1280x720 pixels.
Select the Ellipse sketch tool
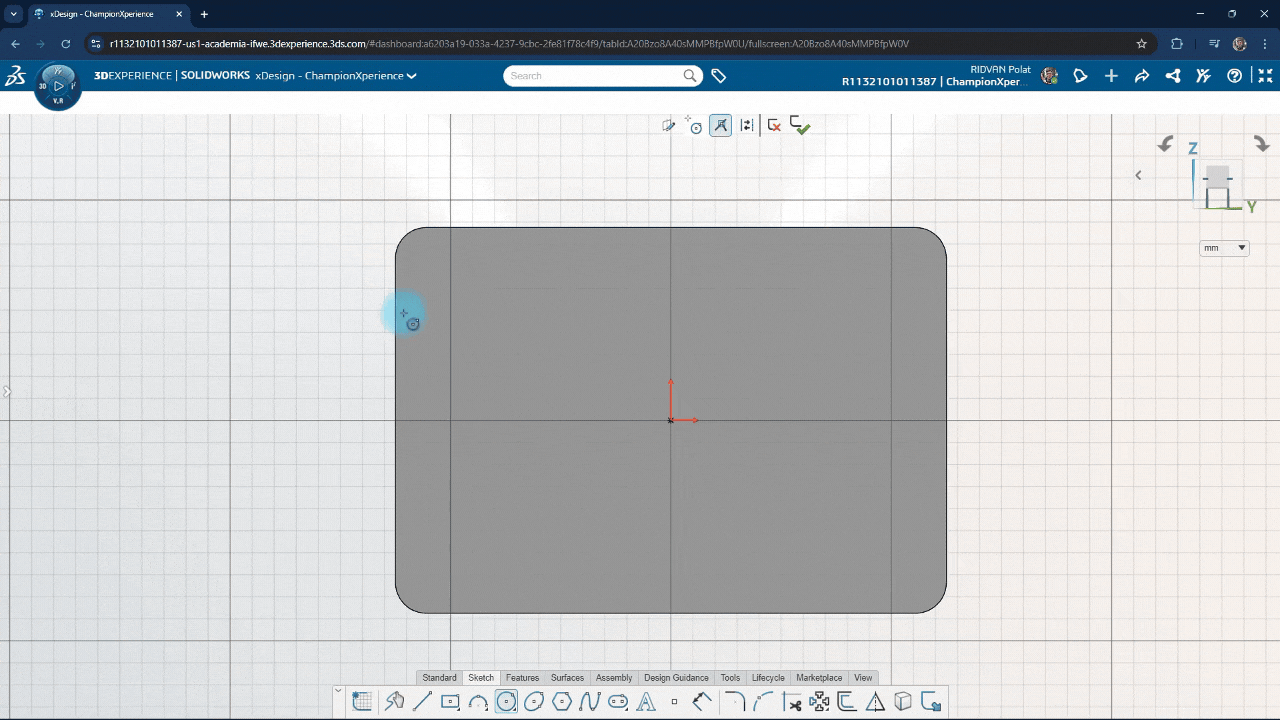point(534,702)
